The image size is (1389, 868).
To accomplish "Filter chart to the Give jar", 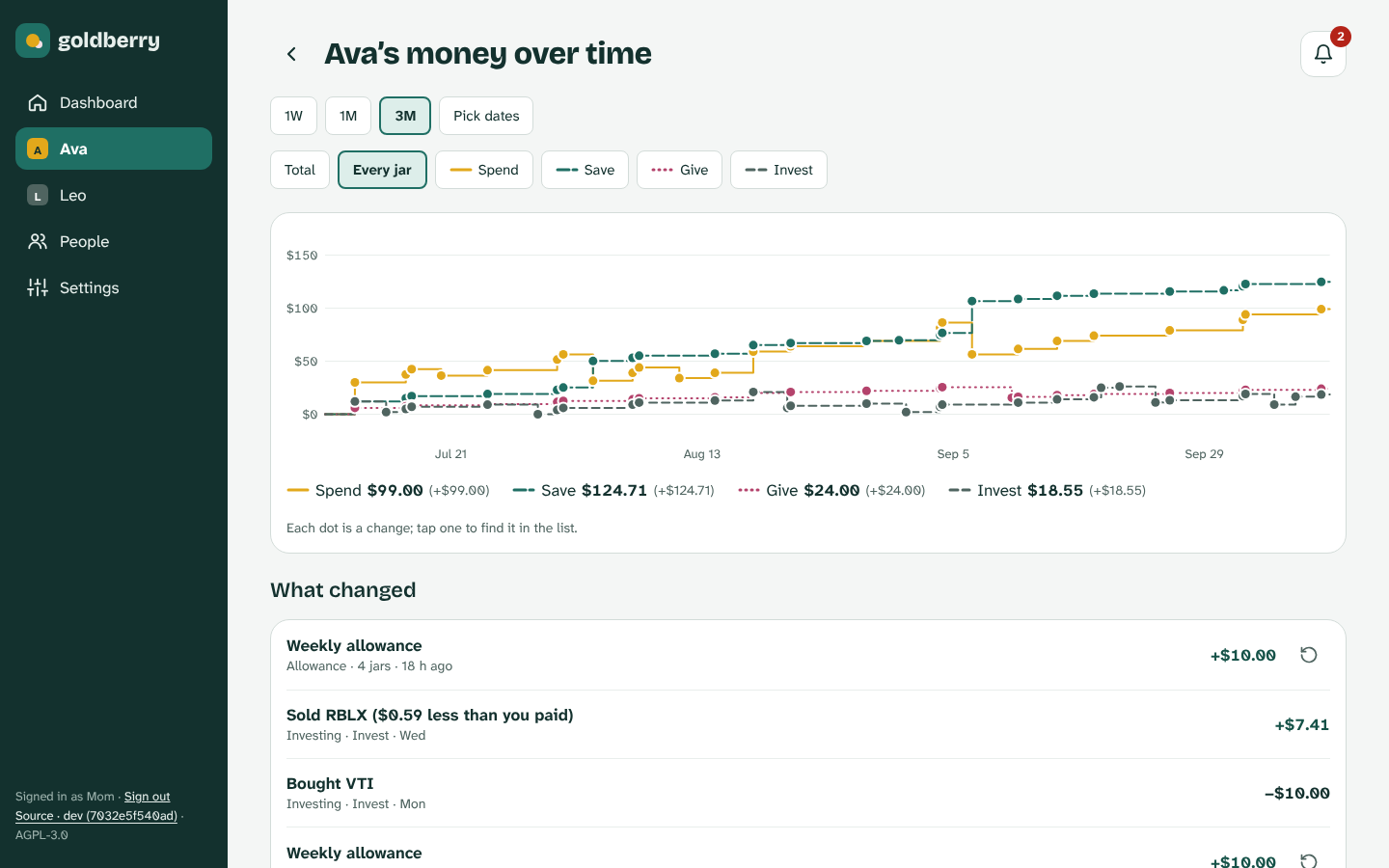I will coord(679,170).
